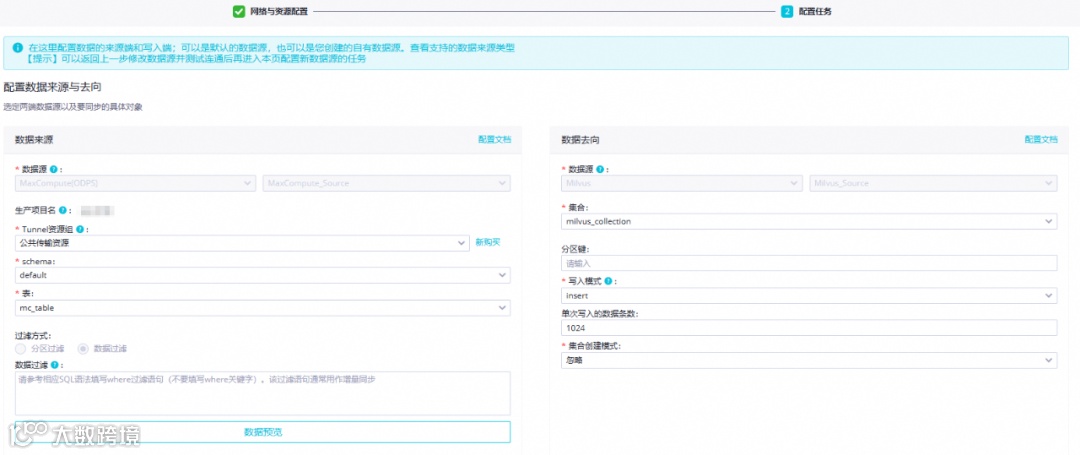Click the 新购买 link
The width and height of the screenshot is (1080, 455).
pos(488,242)
